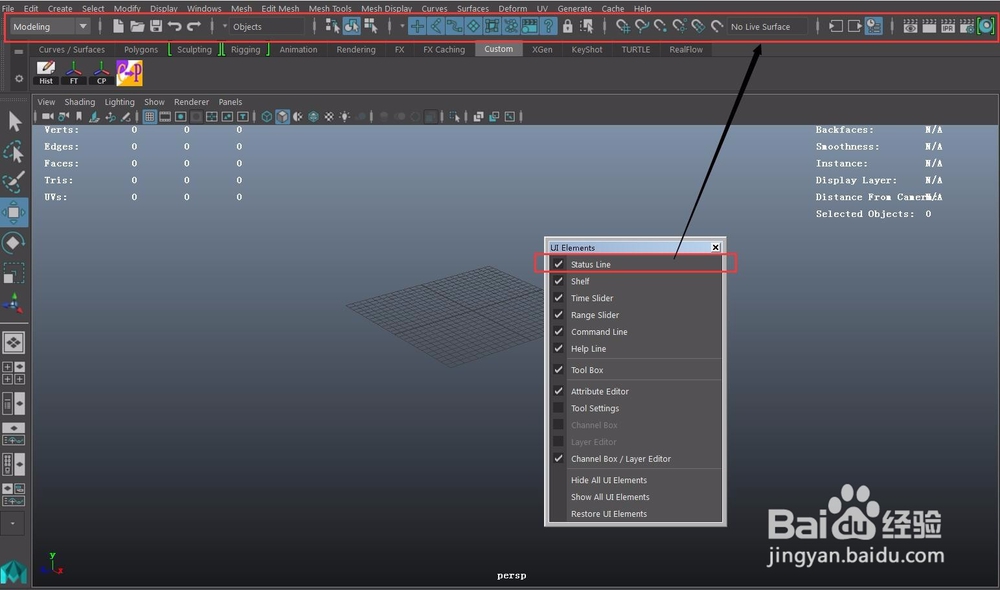Choose the Scale tool in Tool Box
The width and height of the screenshot is (1000, 590).
(13, 274)
